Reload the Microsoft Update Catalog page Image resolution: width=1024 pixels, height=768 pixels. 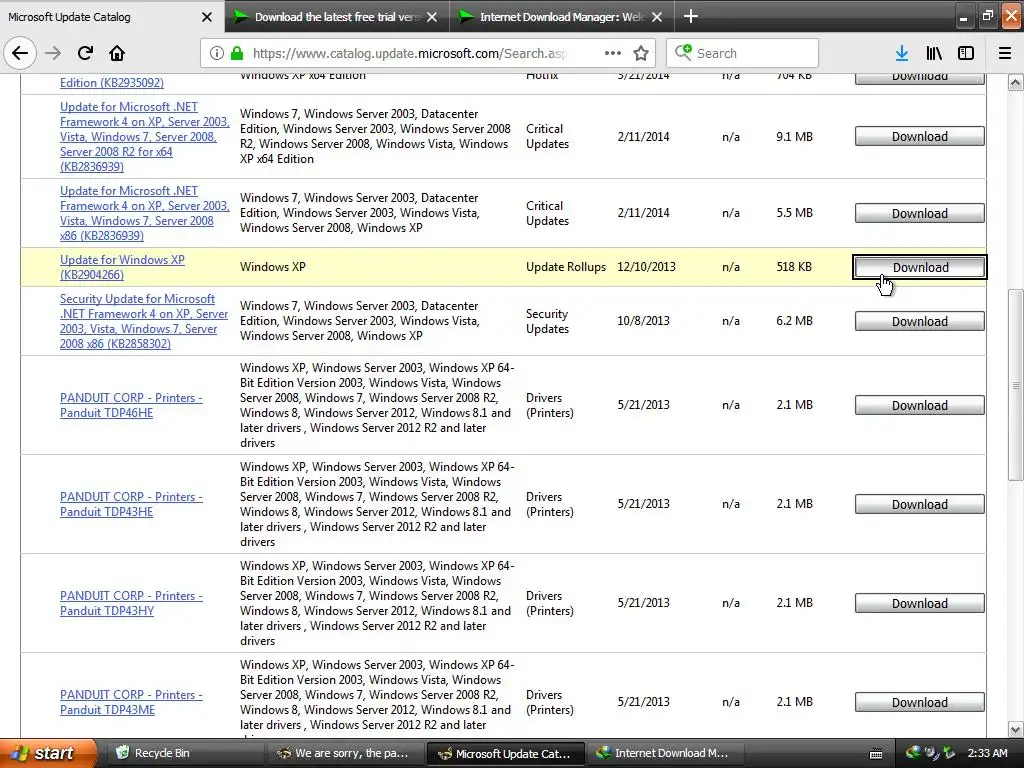[85, 53]
